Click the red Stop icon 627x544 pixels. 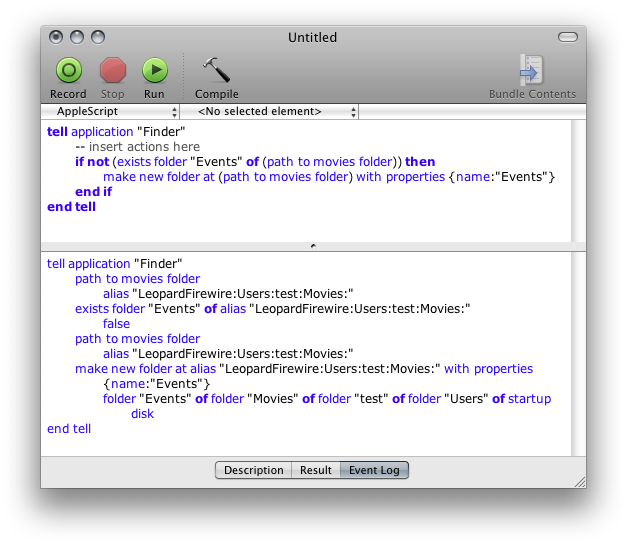[x=113, y=70]
